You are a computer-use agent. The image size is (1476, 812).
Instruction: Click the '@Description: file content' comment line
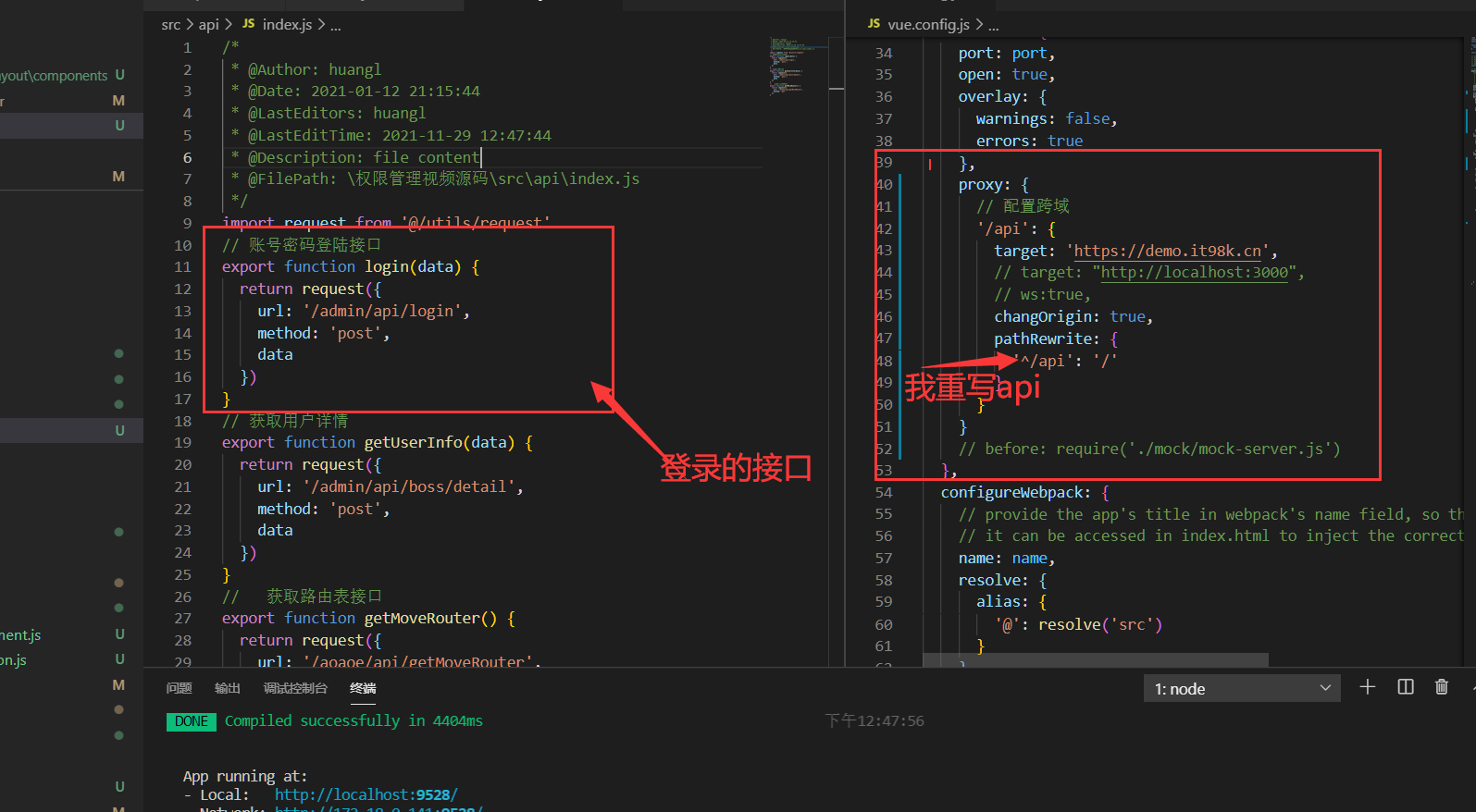coord(355,157)
